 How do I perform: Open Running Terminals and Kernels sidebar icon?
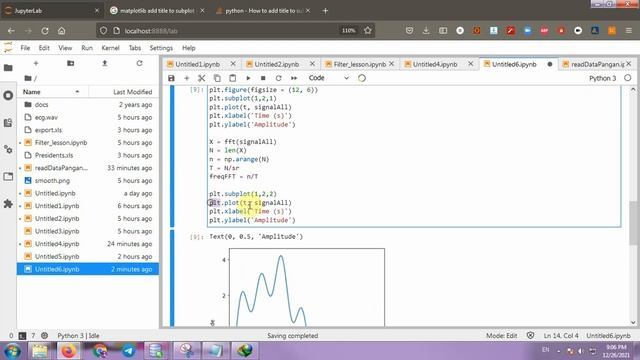pyautogui.click(x=8, y=96)
